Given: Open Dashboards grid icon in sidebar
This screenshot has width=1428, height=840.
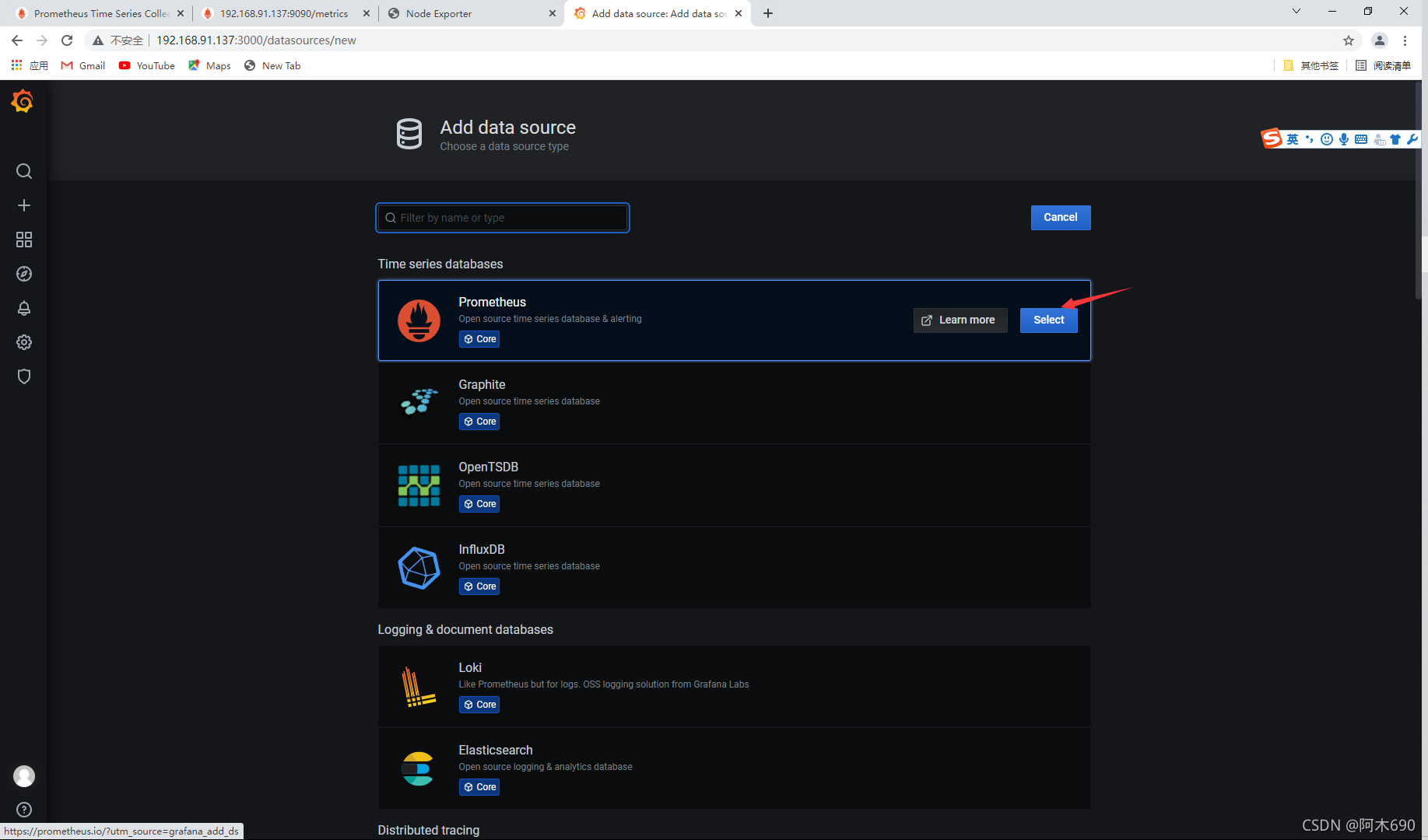Looking at the screenshot, I should click(24, 240).
